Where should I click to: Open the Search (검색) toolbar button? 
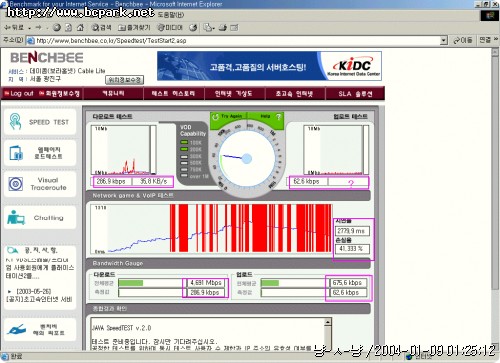pyautogui.click(x=101, y=28)
